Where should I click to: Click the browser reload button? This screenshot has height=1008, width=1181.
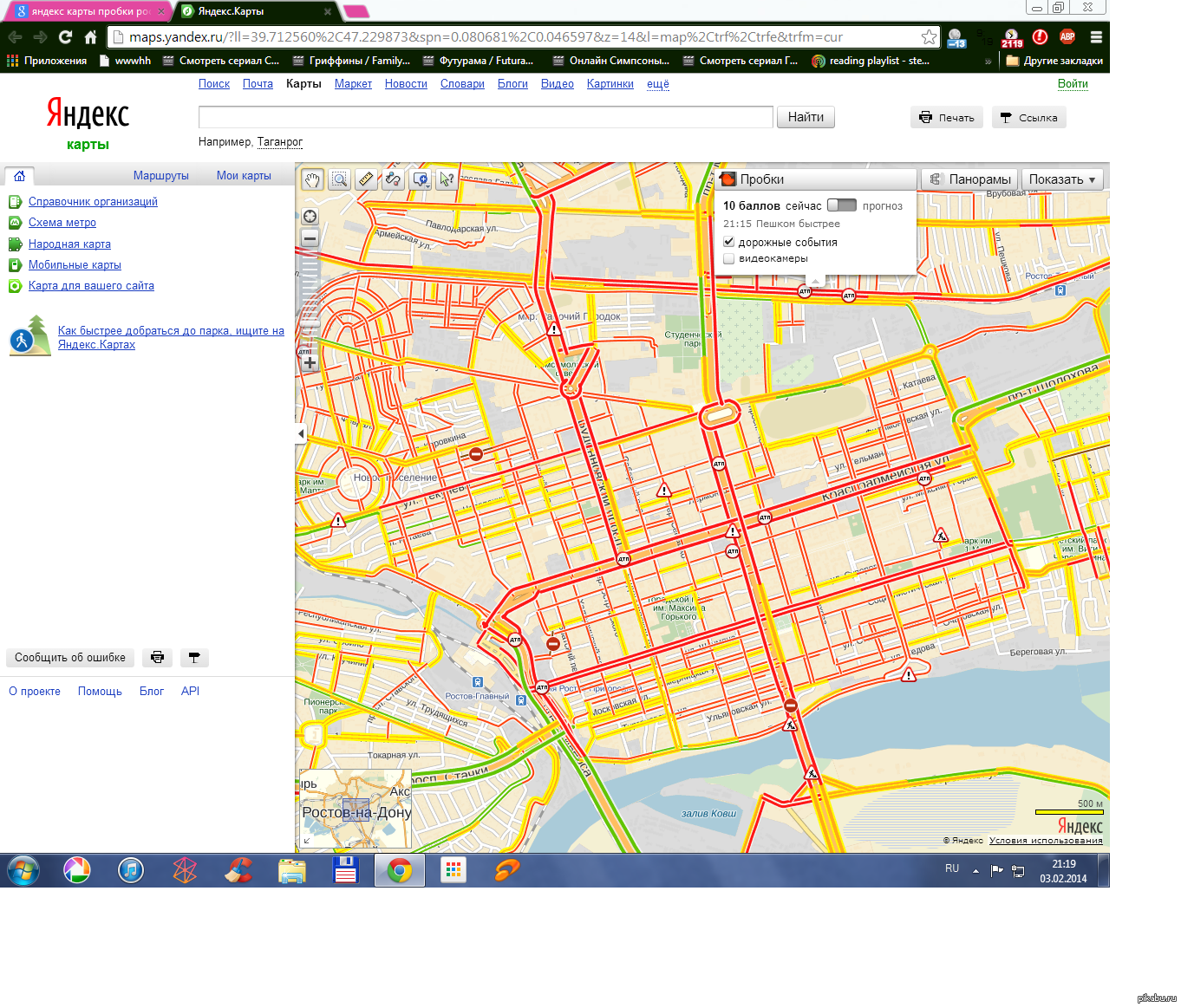[x=65, y=37]
